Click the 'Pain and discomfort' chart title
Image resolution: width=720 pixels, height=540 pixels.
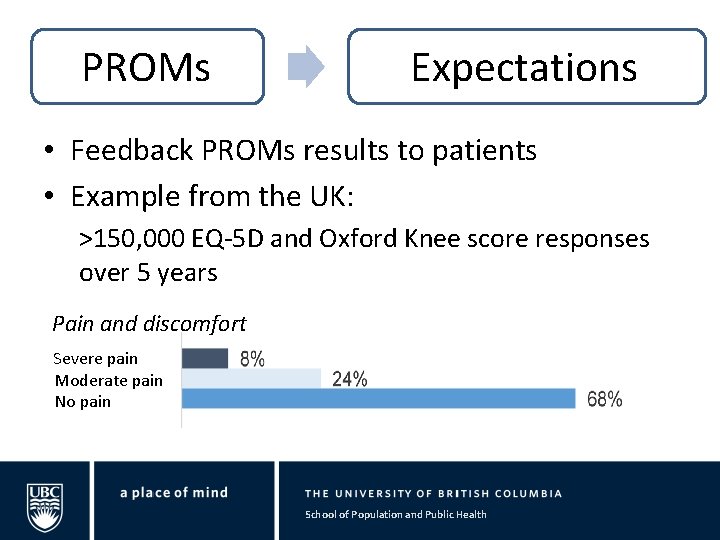149,324
